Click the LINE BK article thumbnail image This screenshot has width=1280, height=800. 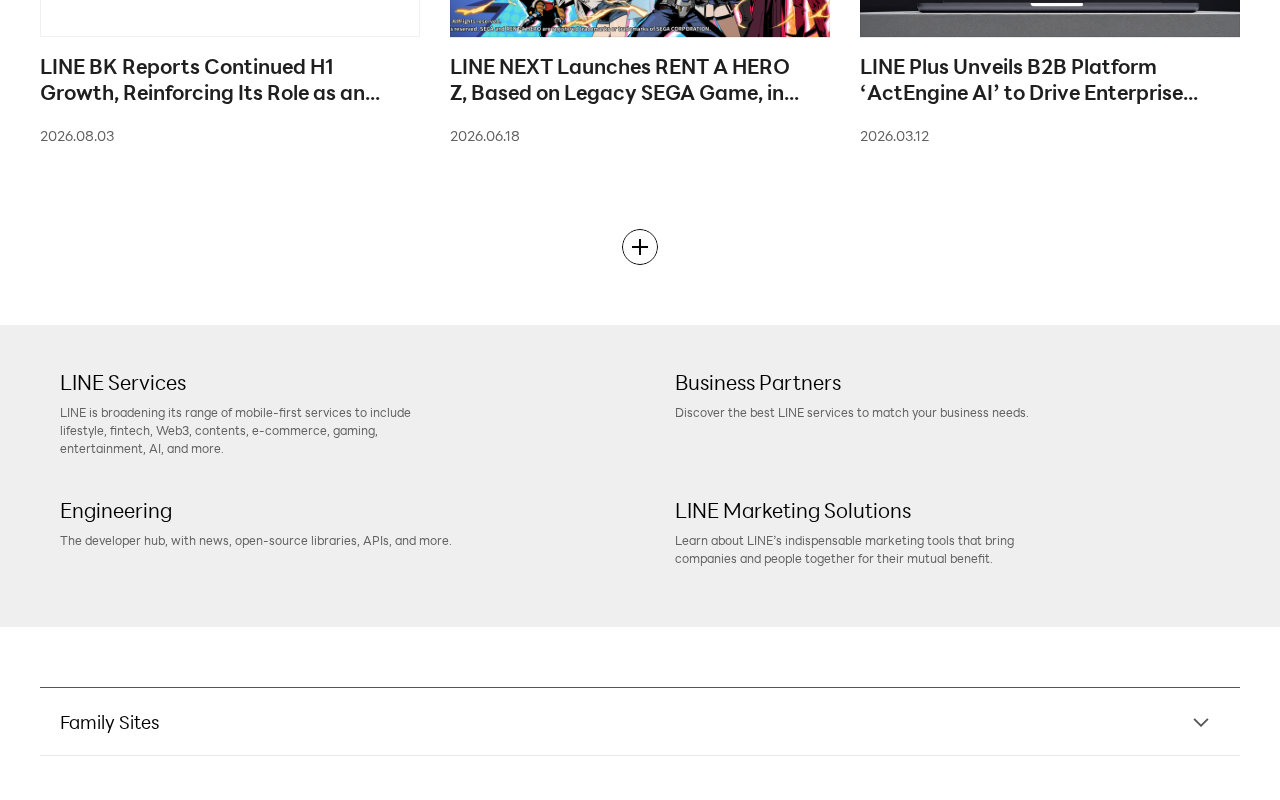pyautogui.click(x=230, y=18)
